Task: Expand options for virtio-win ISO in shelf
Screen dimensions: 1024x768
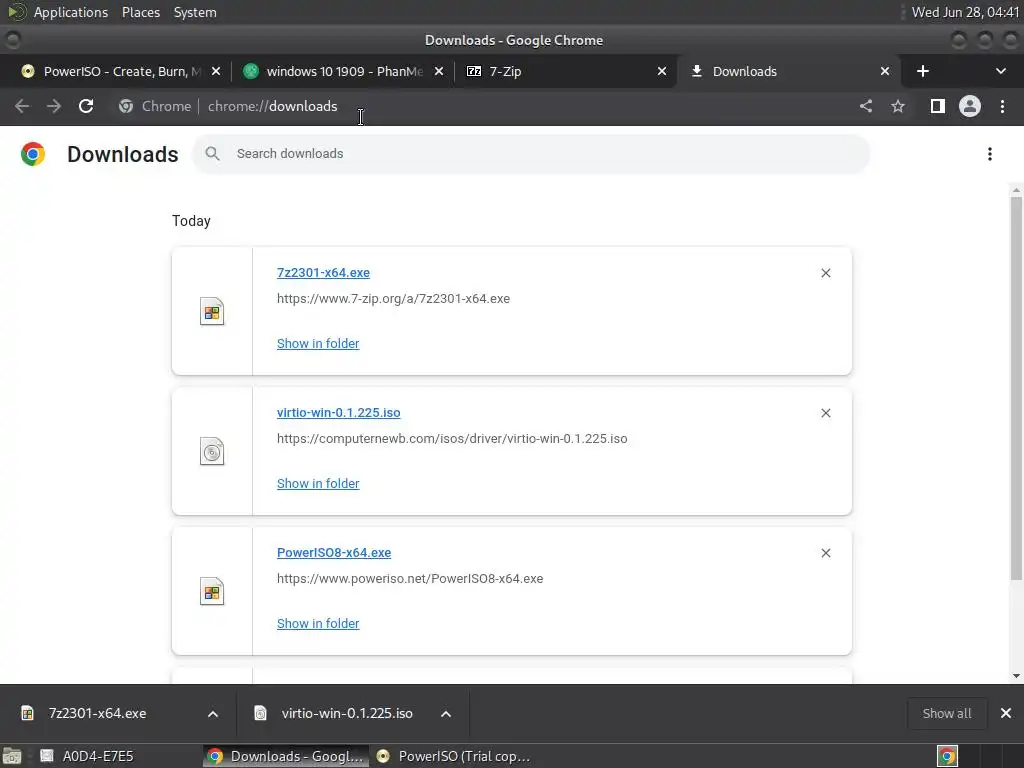Action: click(446, 714)
